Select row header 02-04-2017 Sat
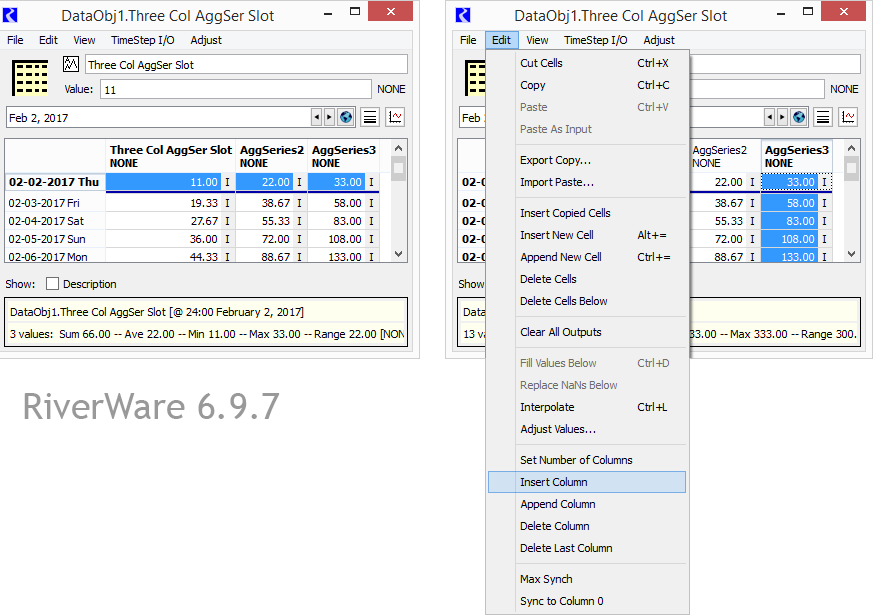This screenshot has height=615, width=873. pos(55,221)
